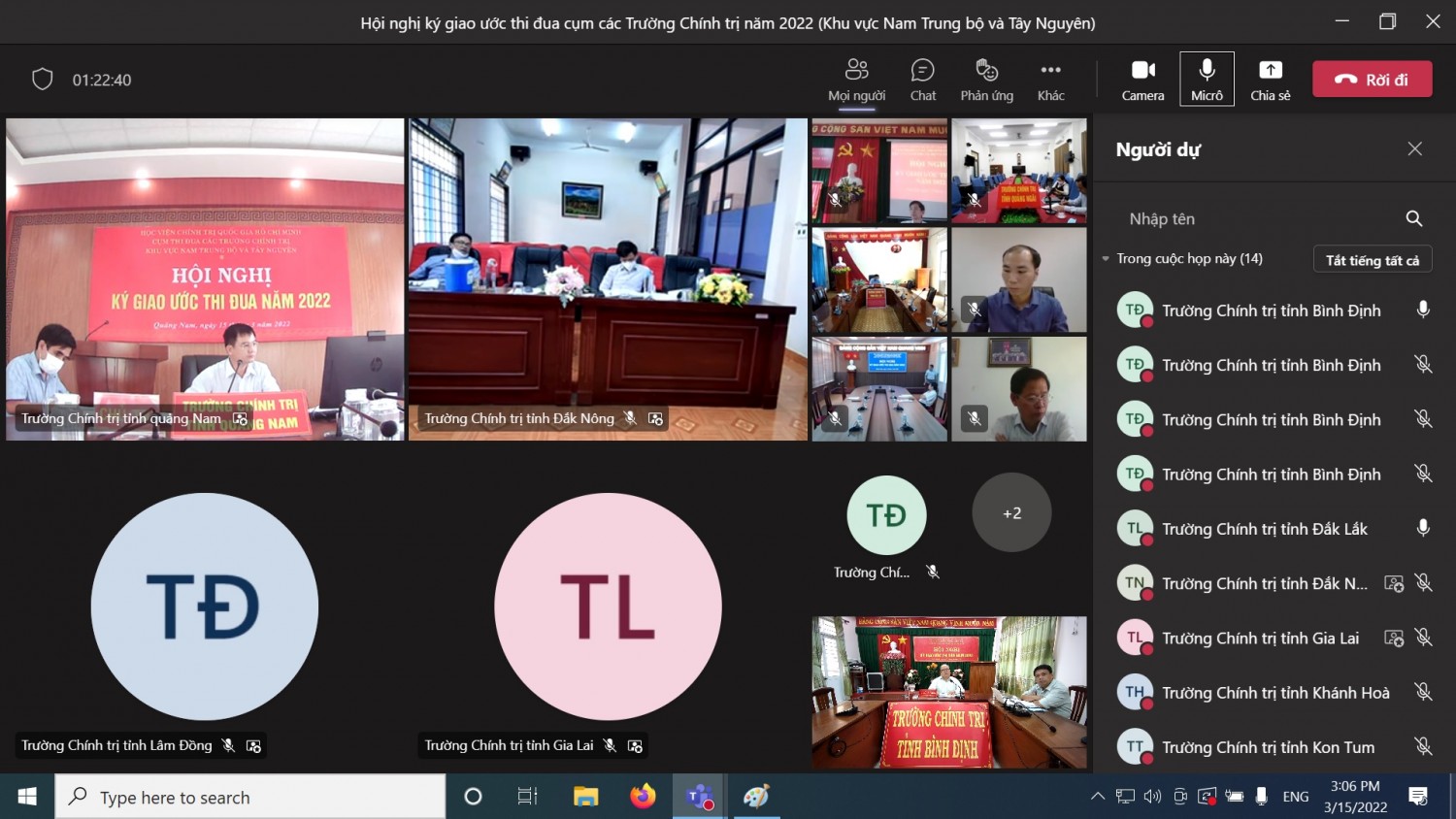Open the system volume control
Image resolution: width=1456 pixels, height=819 pixels.
(1152, 796)
